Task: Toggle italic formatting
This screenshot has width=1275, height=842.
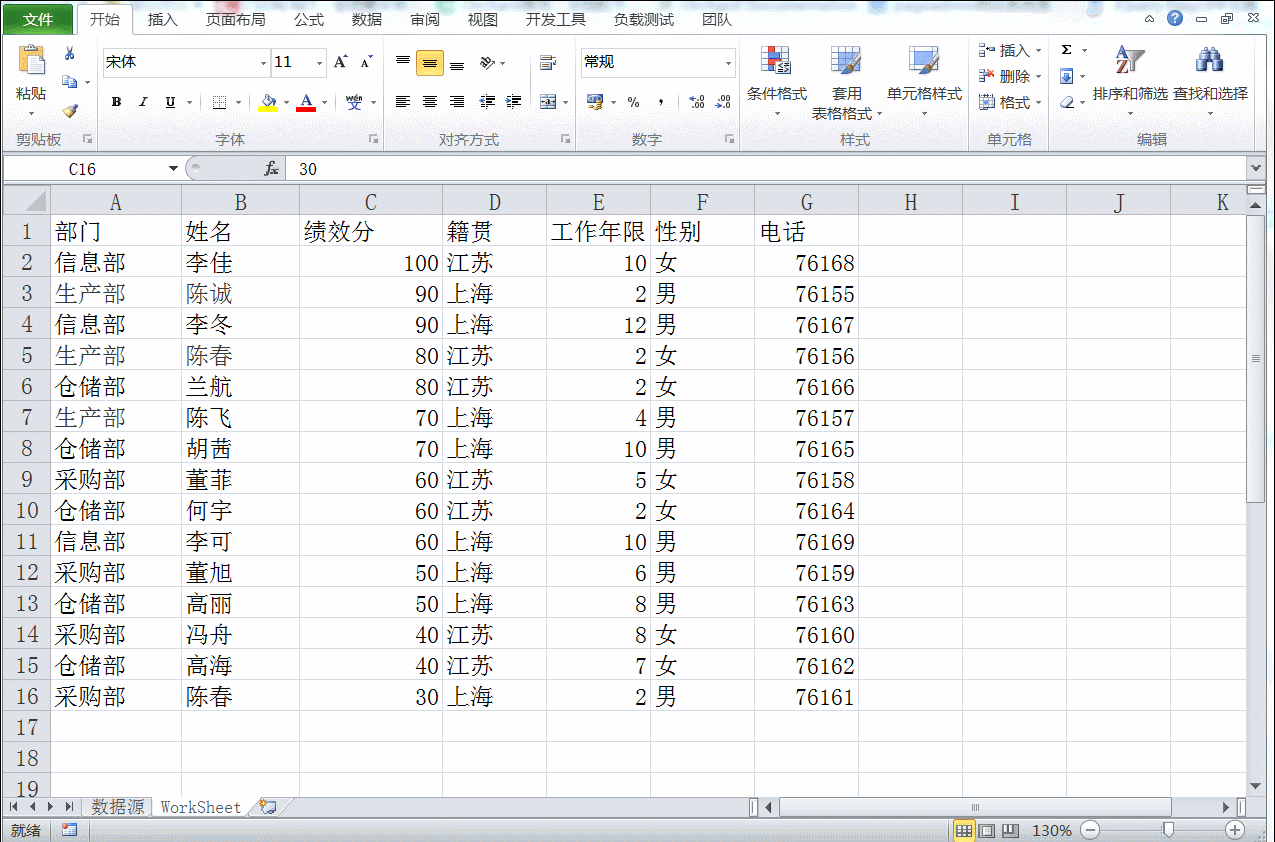Action: coord(143,102)
